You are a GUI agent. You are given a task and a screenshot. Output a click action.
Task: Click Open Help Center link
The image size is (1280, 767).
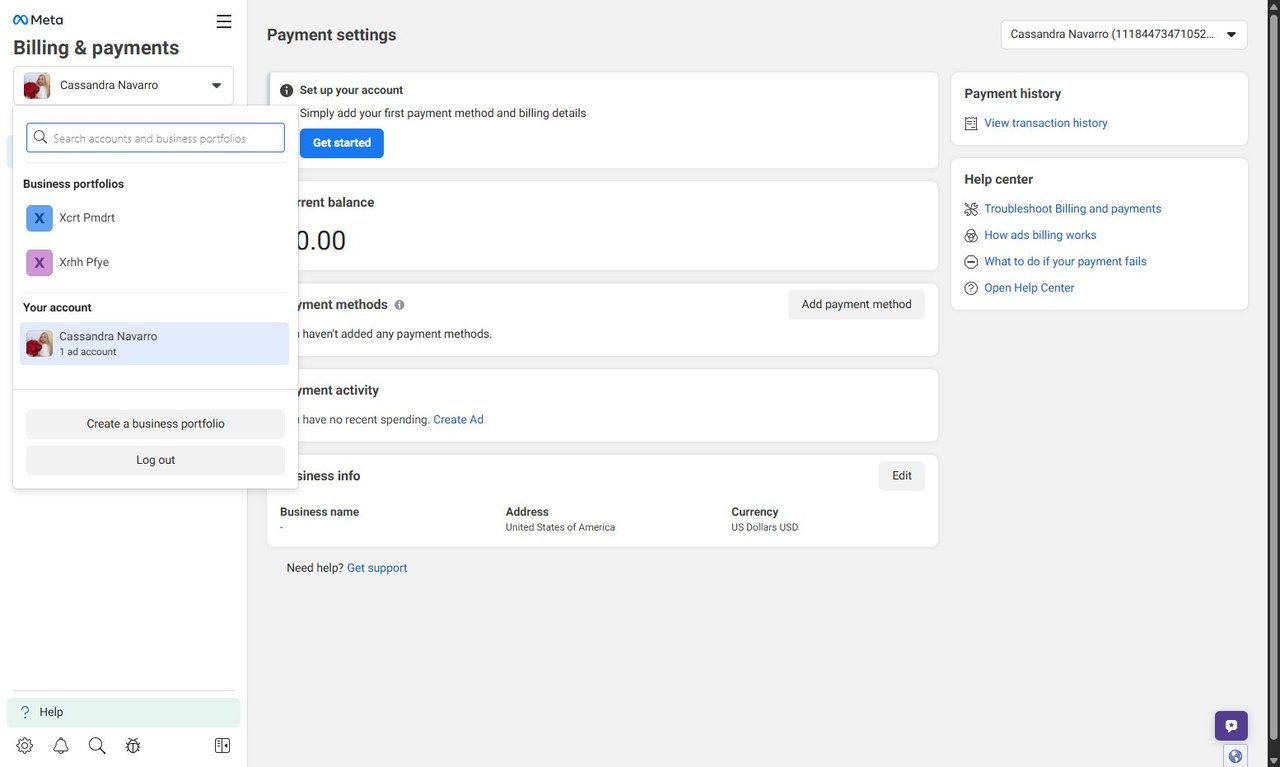click(x=1029, y=288)
